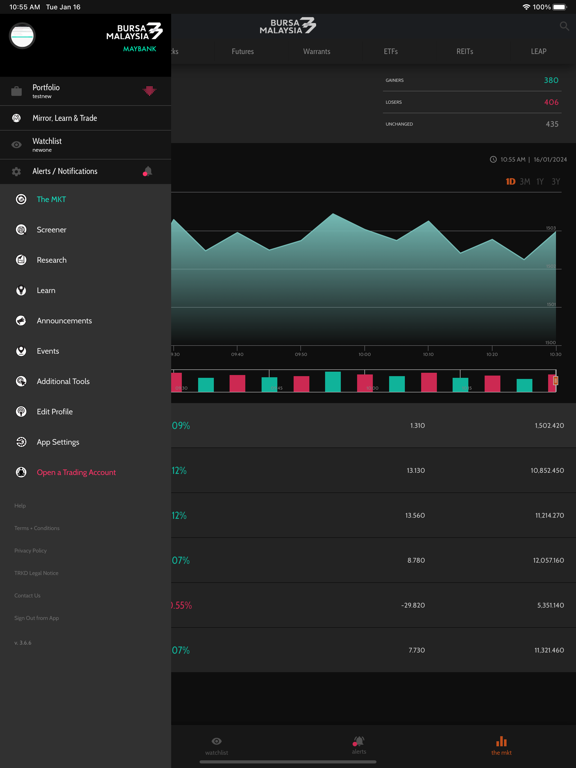Click the Open a Trading Account text
The height and width of the screenshot is (768, 576).
(76, 473)
